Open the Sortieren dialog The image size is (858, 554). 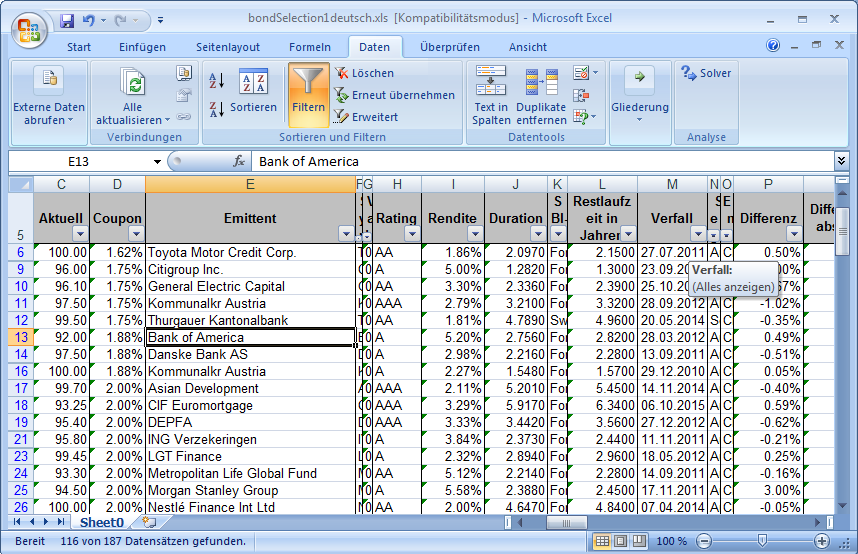coord(253,92)
